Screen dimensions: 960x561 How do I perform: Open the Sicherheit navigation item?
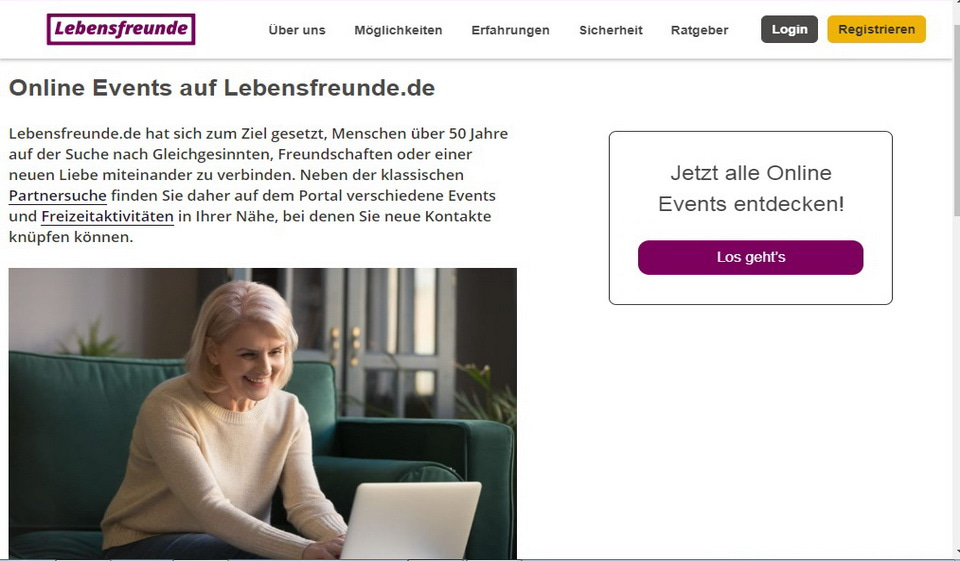(x=611, y=30)
